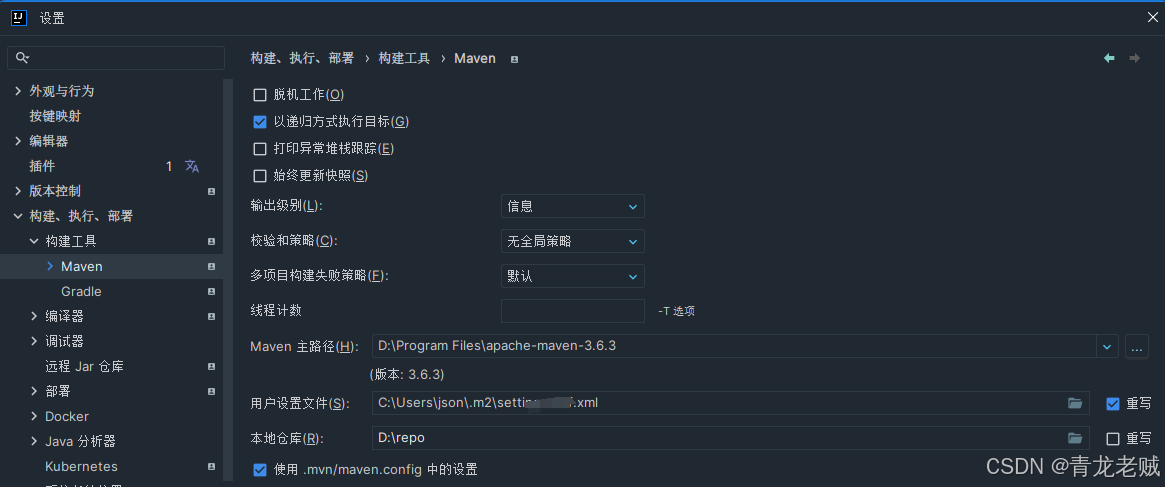Click the ... browse button for Maven 主路径
This screenshot has width=1165, height=487.
click(1137, 346)
